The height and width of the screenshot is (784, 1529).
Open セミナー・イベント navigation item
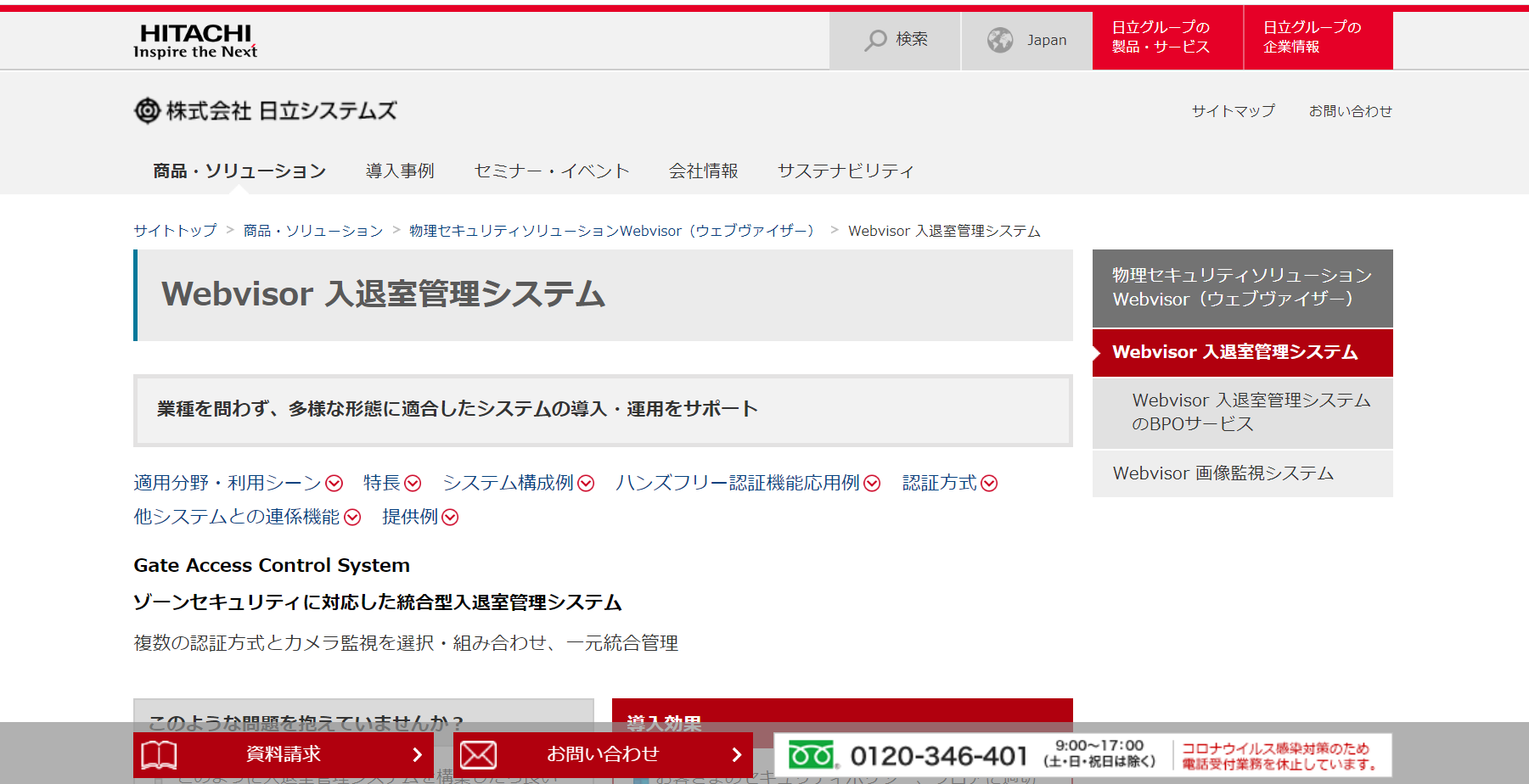point(552,171)
